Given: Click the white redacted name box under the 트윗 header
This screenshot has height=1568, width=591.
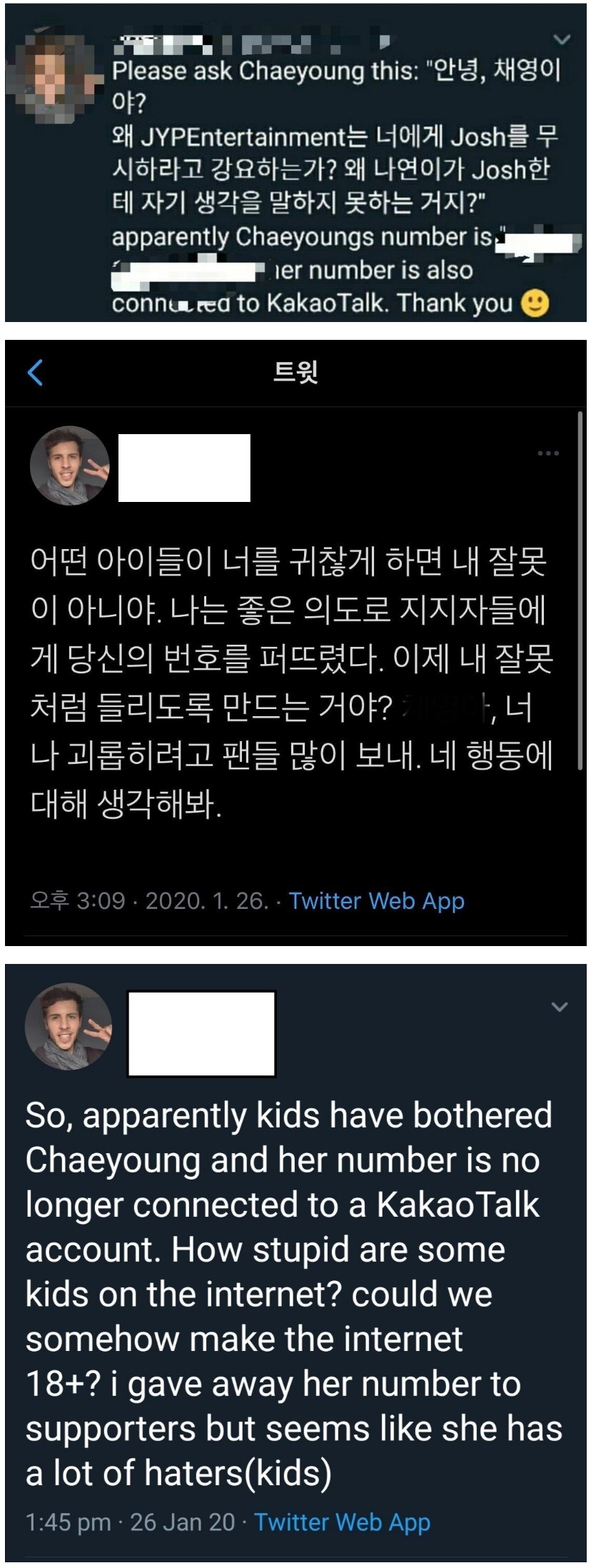Looking at the screenshot, I should (184, 468).
